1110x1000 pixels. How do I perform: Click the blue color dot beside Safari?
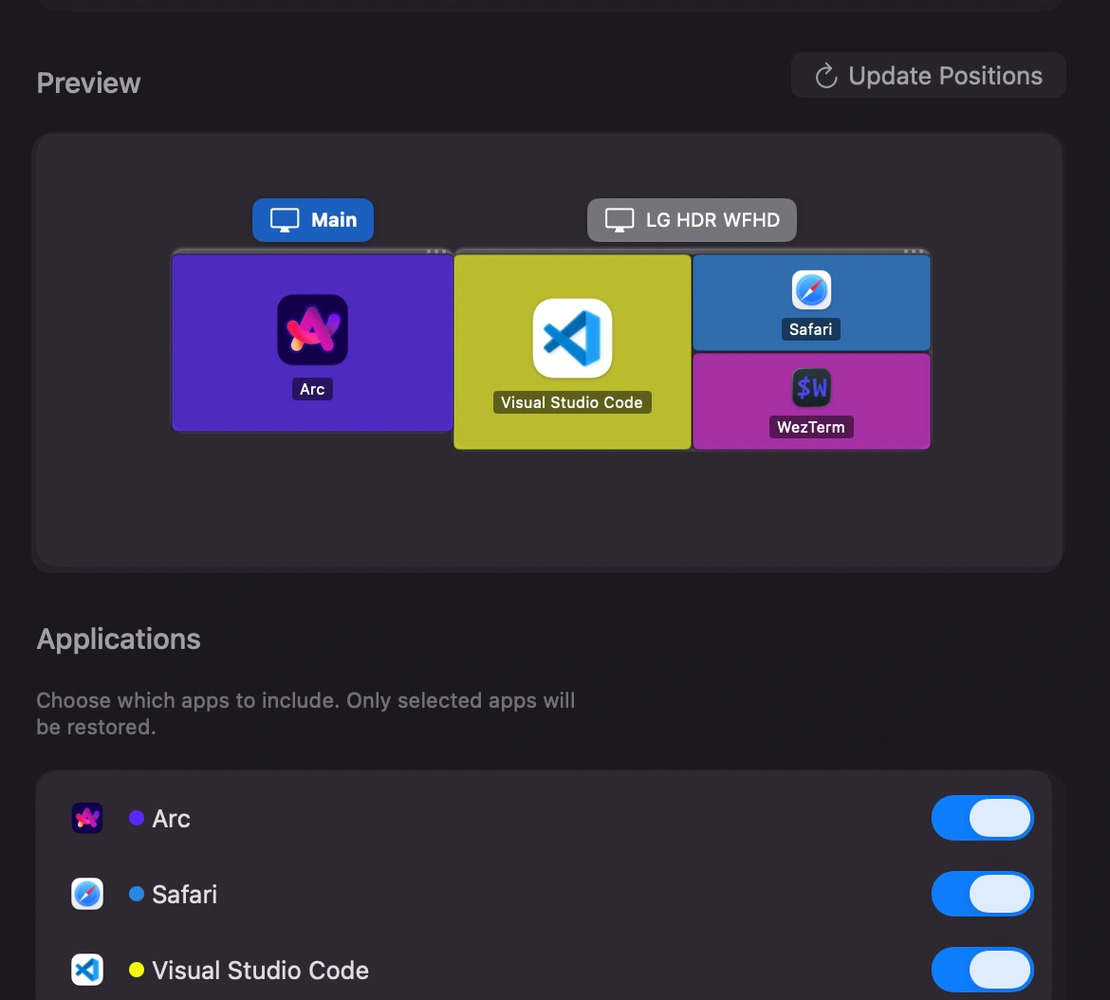pos(137,894)
